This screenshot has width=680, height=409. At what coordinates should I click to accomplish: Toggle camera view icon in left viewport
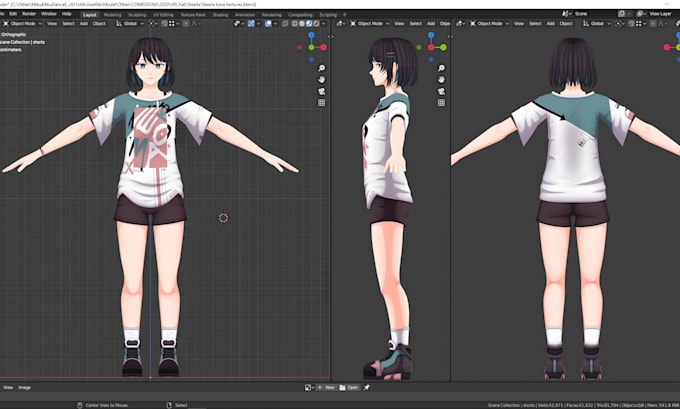(x=321, y=91)
